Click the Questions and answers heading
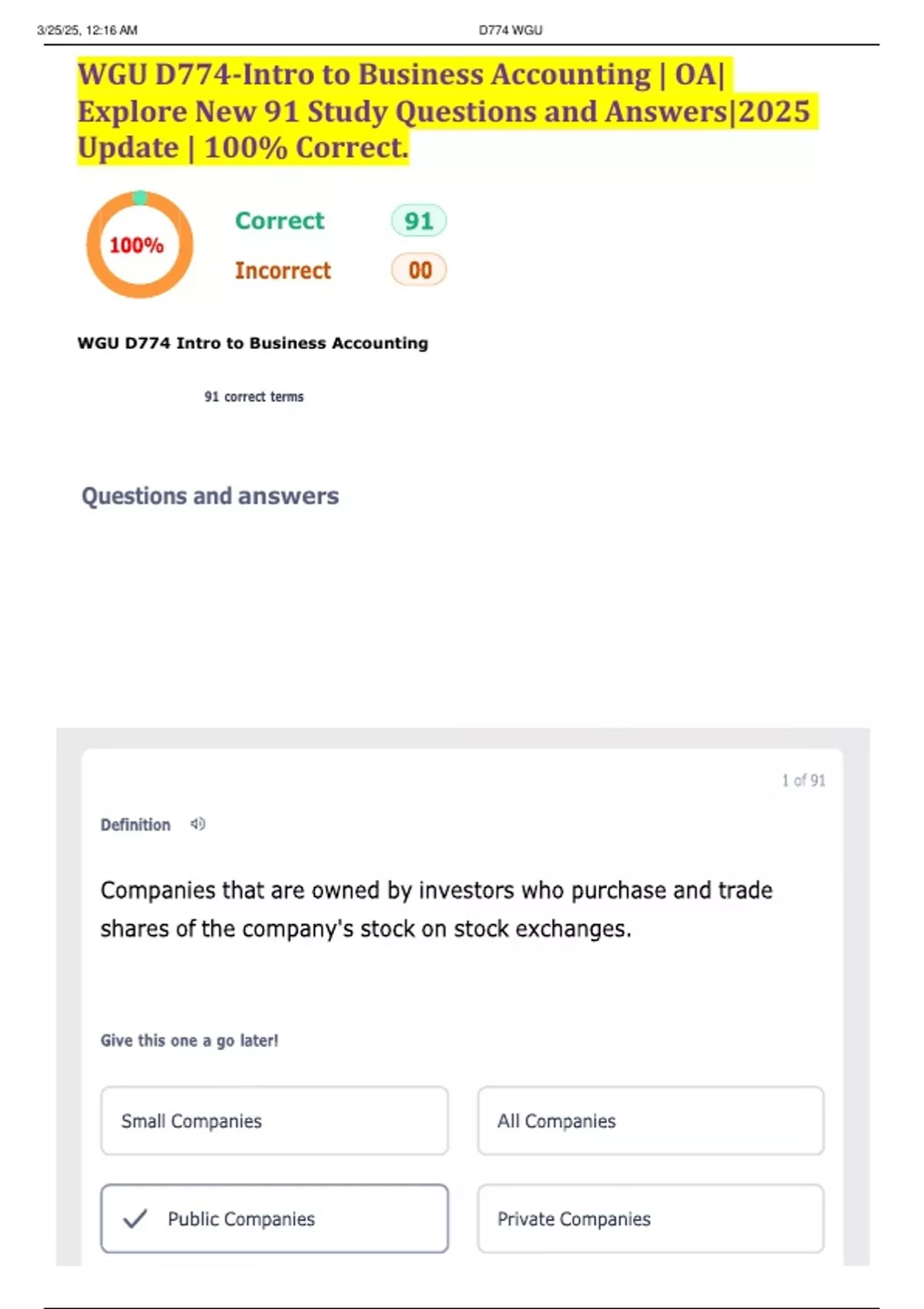 click(210, 496)
